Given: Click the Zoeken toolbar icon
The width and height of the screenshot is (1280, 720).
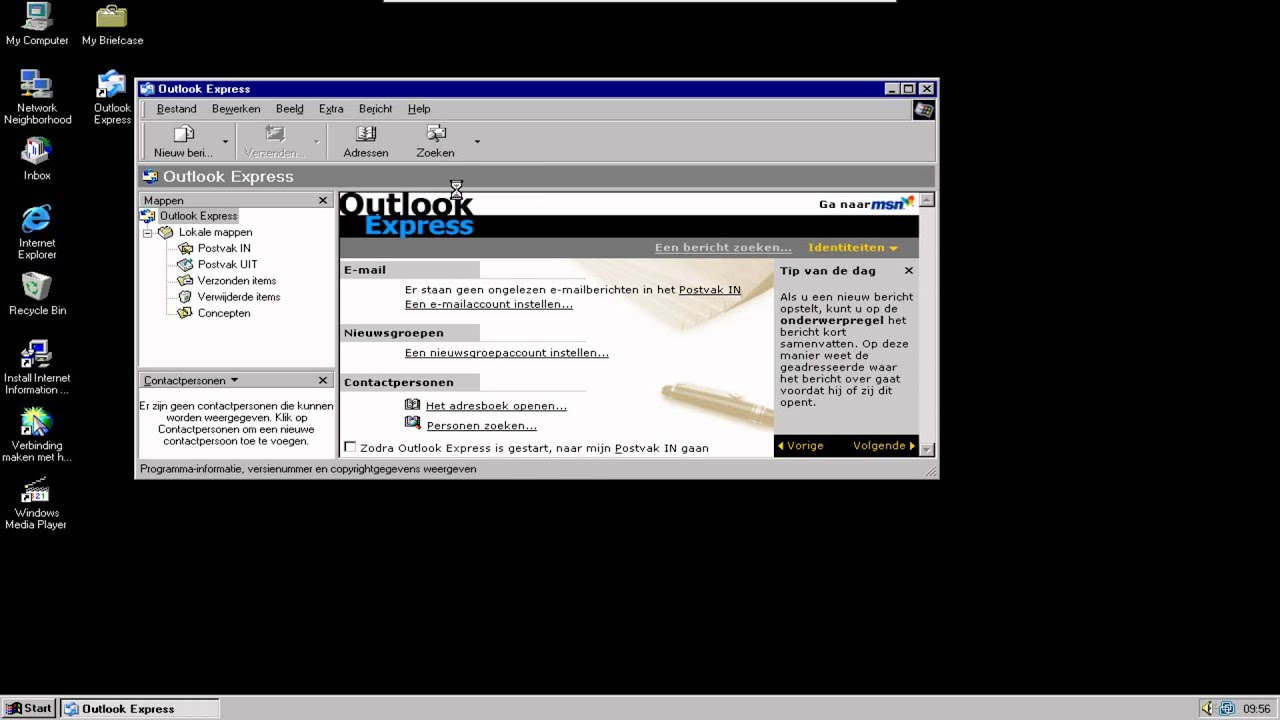Looking at the screenshot, I should tap(436, 134).
